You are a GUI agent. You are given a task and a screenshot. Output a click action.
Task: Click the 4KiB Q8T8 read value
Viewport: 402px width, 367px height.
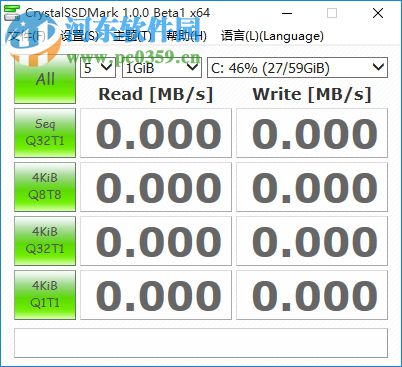(x=156, y=187)
